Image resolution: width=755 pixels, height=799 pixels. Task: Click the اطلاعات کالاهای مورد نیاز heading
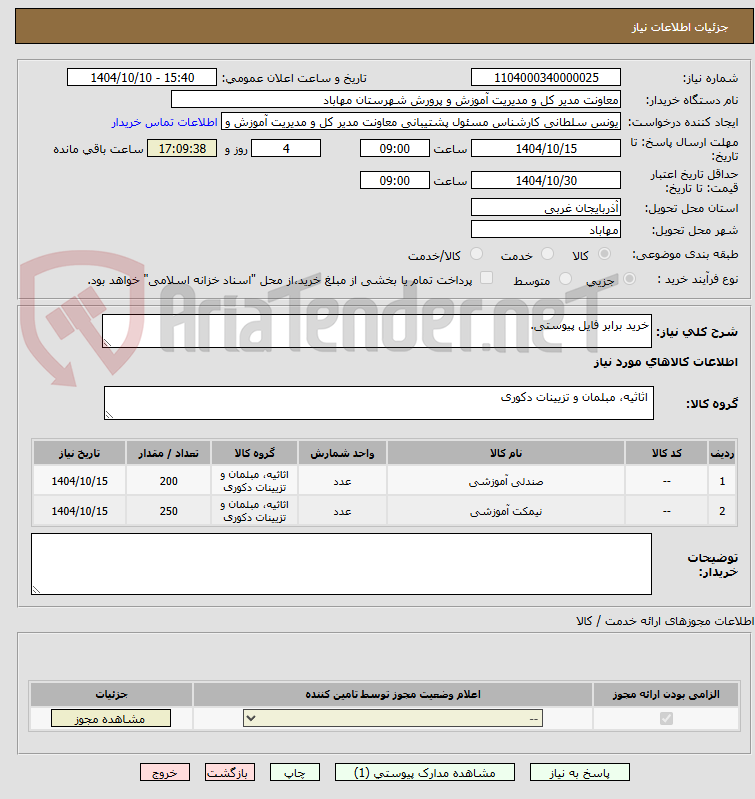click(666, 362)
